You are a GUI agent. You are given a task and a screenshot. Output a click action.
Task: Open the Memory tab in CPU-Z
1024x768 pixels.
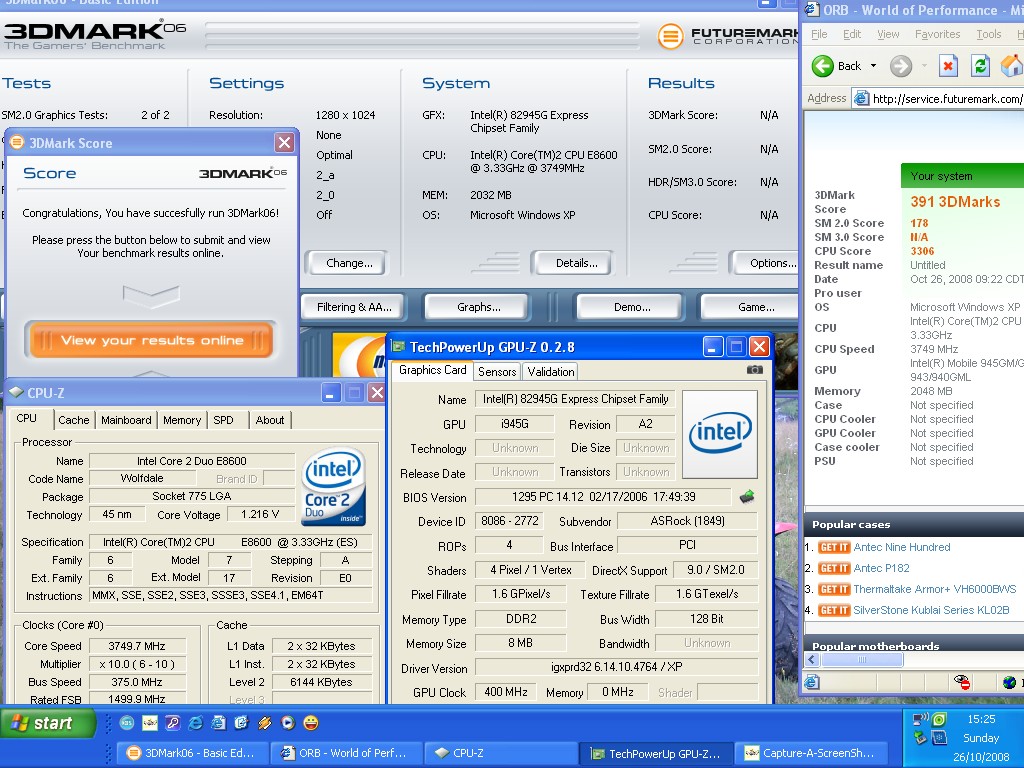pyautogui.click(x=182, y=420)
